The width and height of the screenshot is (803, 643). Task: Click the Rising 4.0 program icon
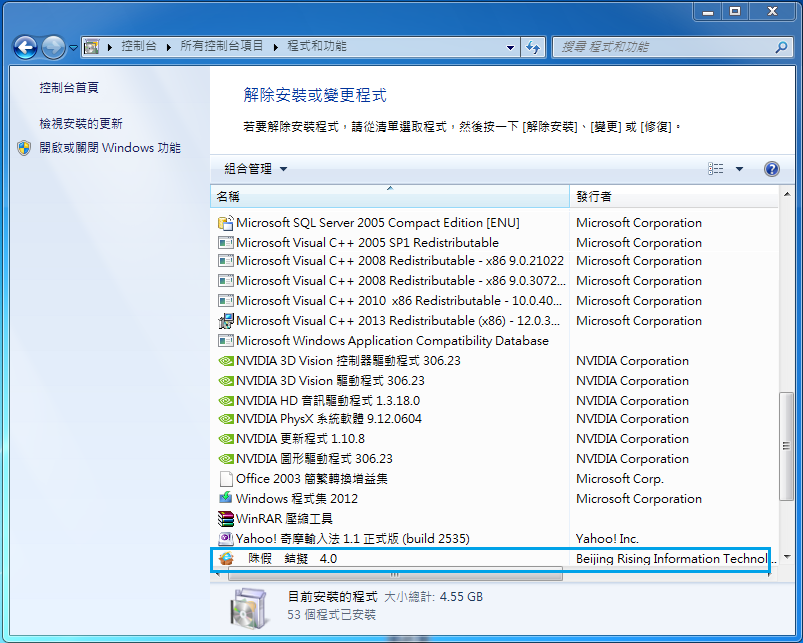pyautogui.click(x=226, y=559)
